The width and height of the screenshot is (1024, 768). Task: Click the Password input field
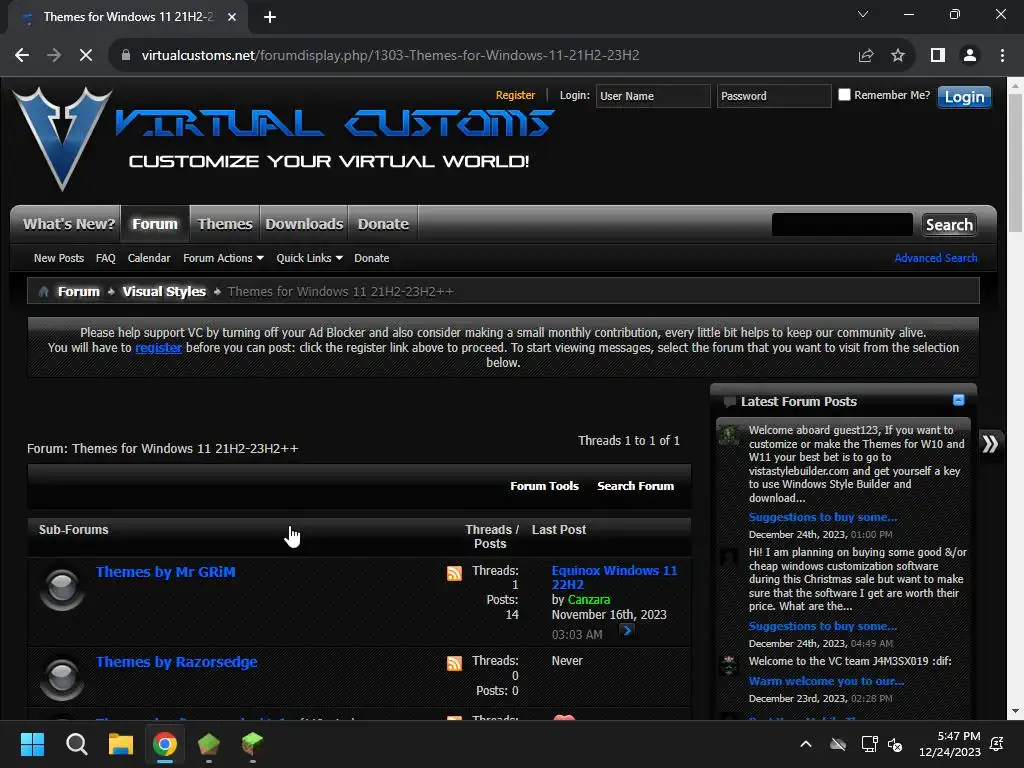click(774, 96)
